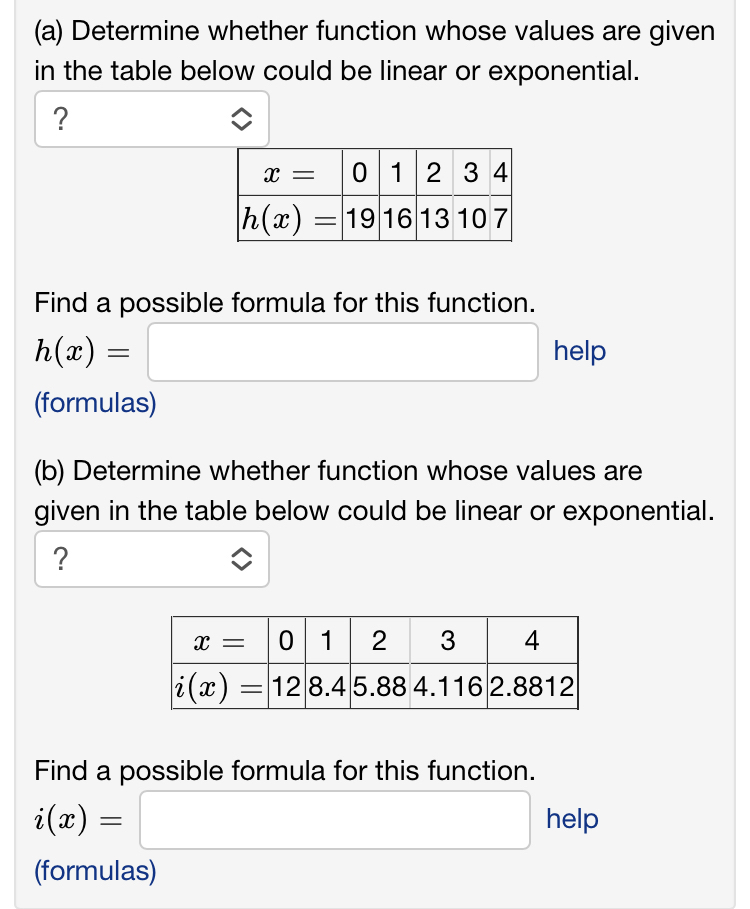Open the (formulas) link under i(x)
Viewport: 750px width, 909px height.
coord(95,871)
